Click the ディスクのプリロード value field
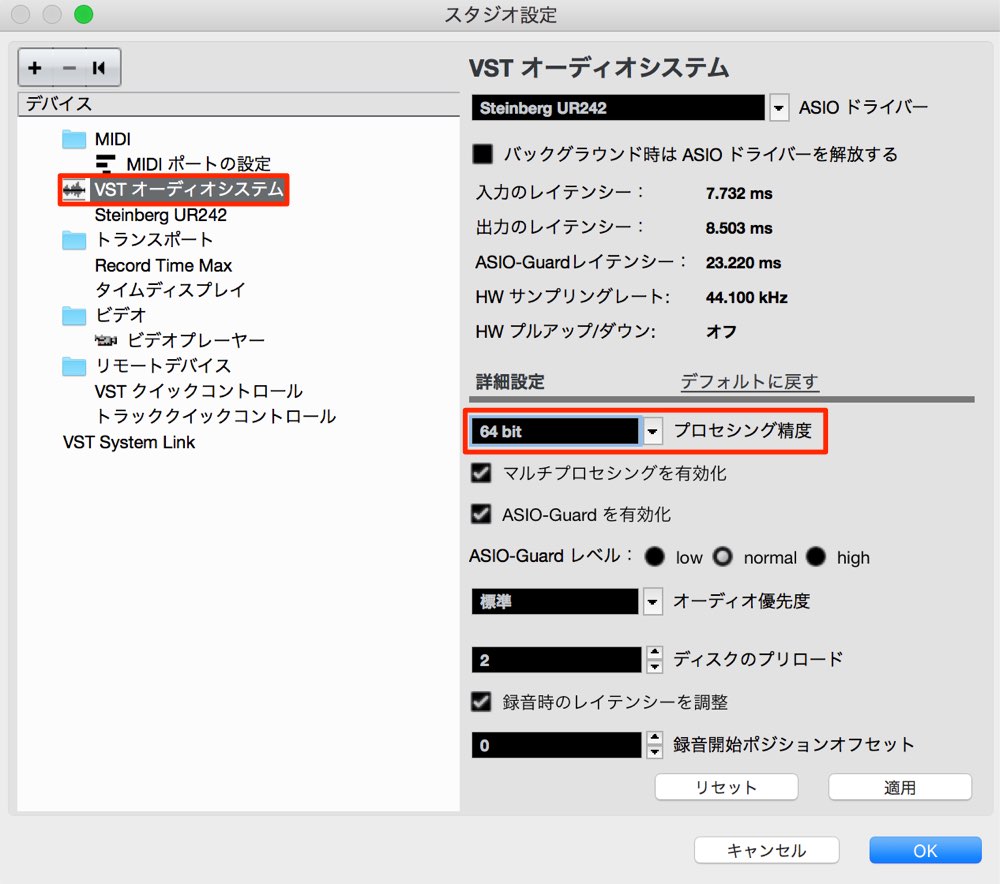 click(x=556, y=659)
